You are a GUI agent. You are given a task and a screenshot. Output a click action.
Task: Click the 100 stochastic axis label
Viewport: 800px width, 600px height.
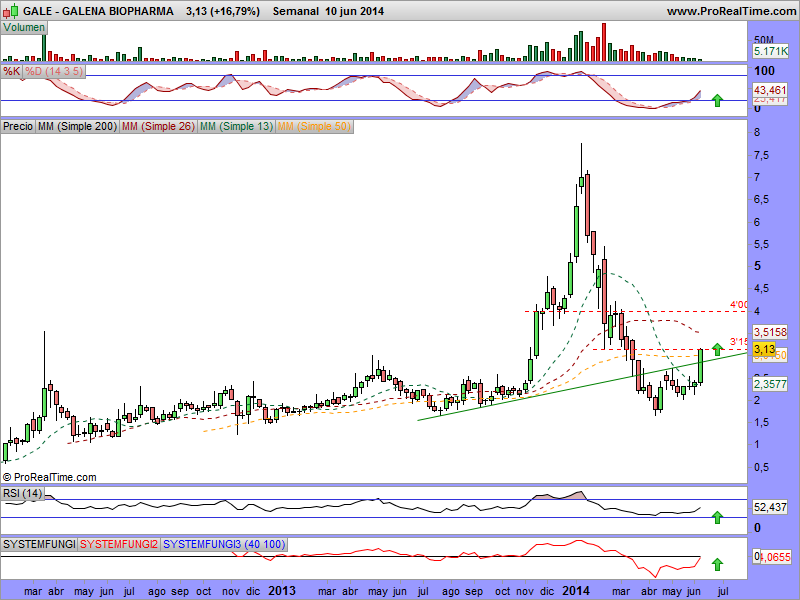pos(764,71)
